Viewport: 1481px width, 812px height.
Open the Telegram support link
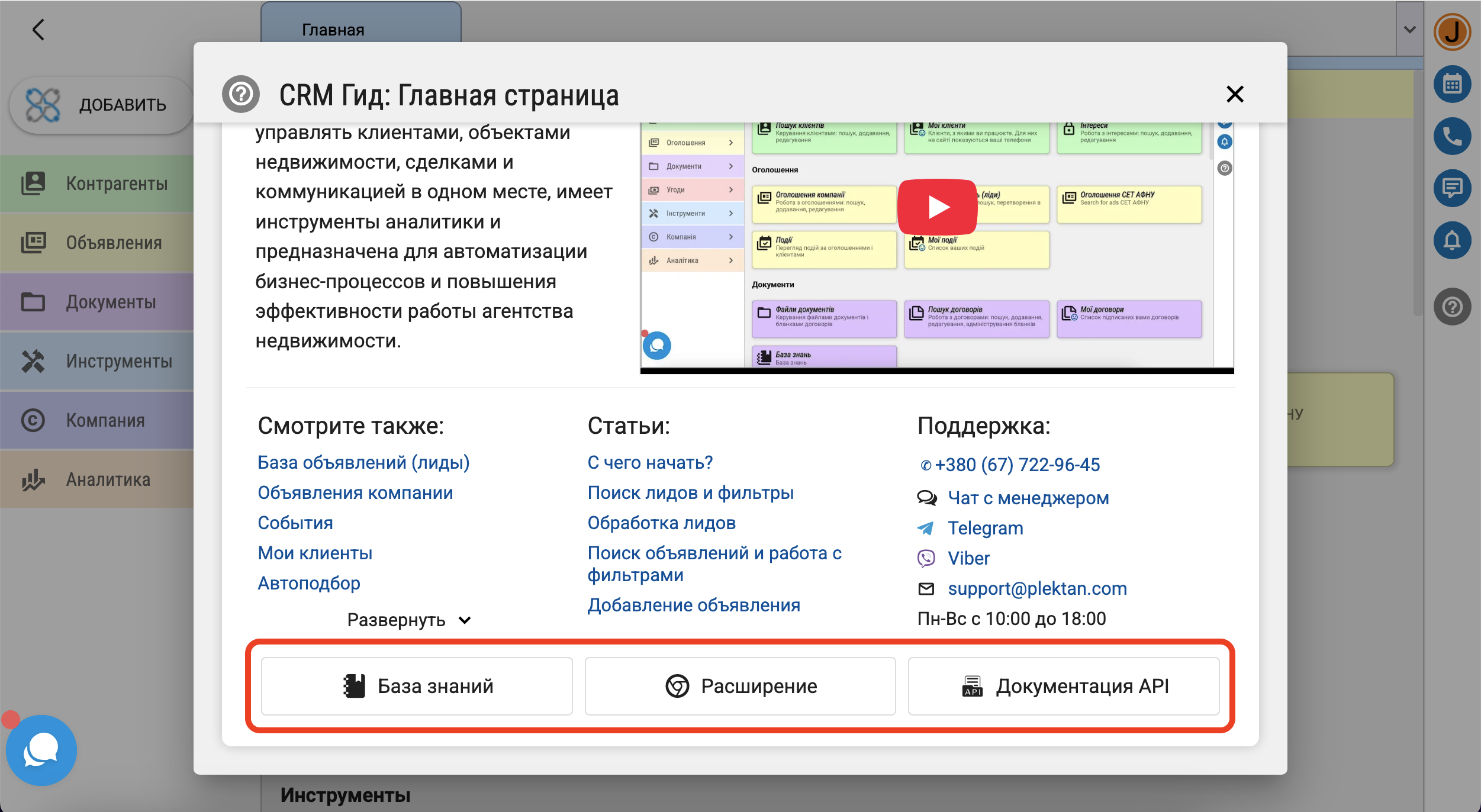click(985, 528)
